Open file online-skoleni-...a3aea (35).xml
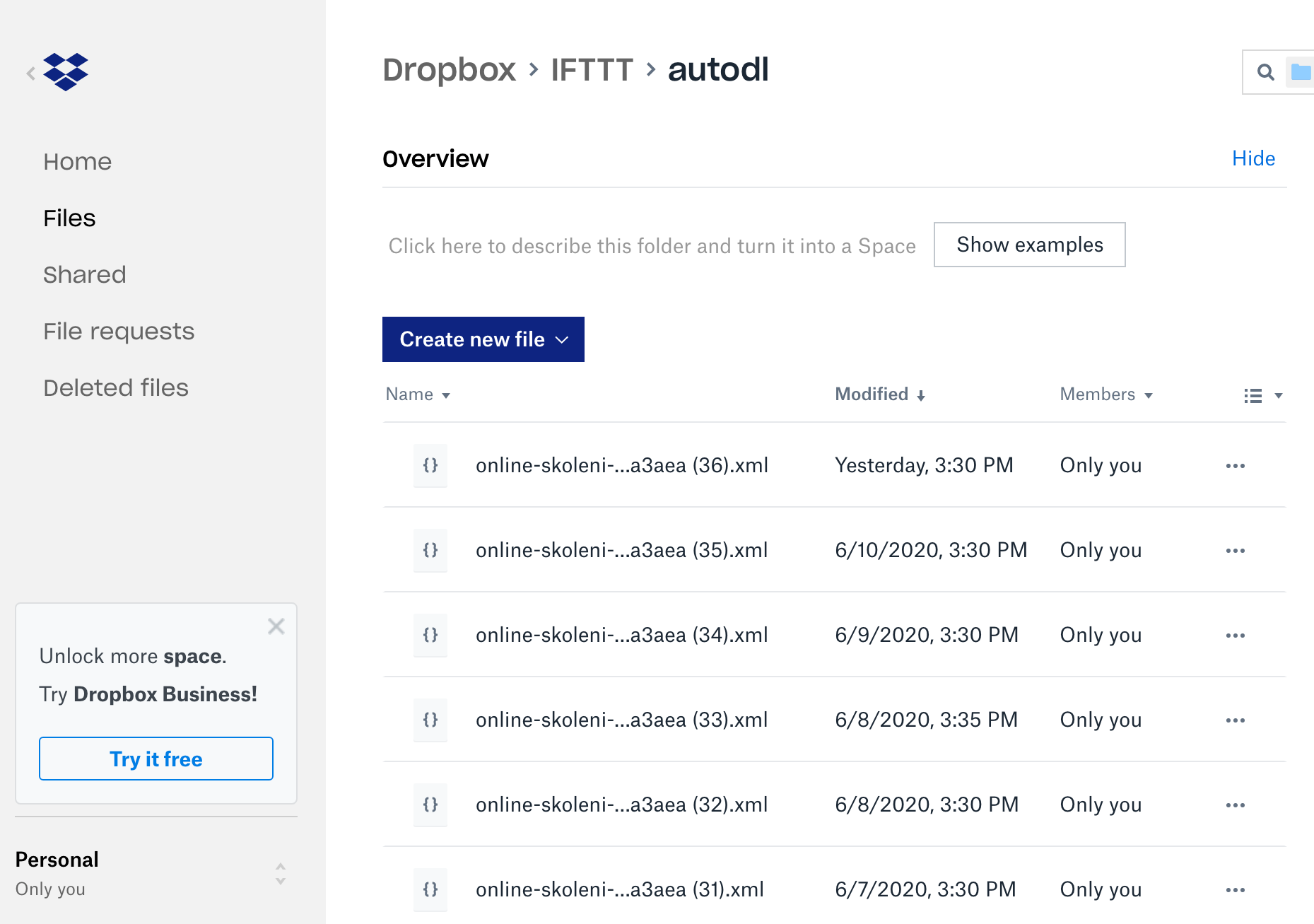 pyautogui.click(x=622, y=550)
